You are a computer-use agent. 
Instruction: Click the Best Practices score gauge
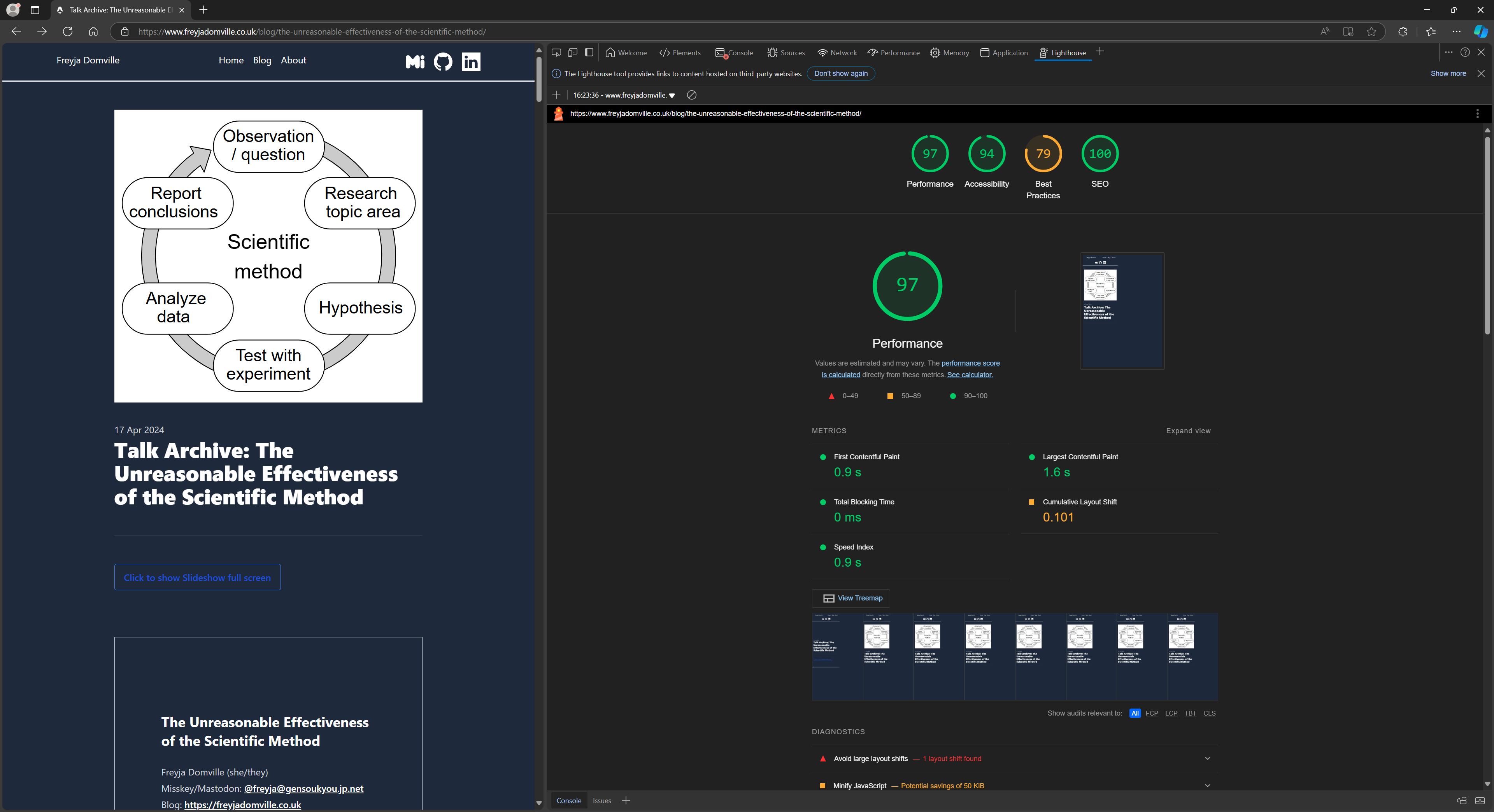(1042, 154)
